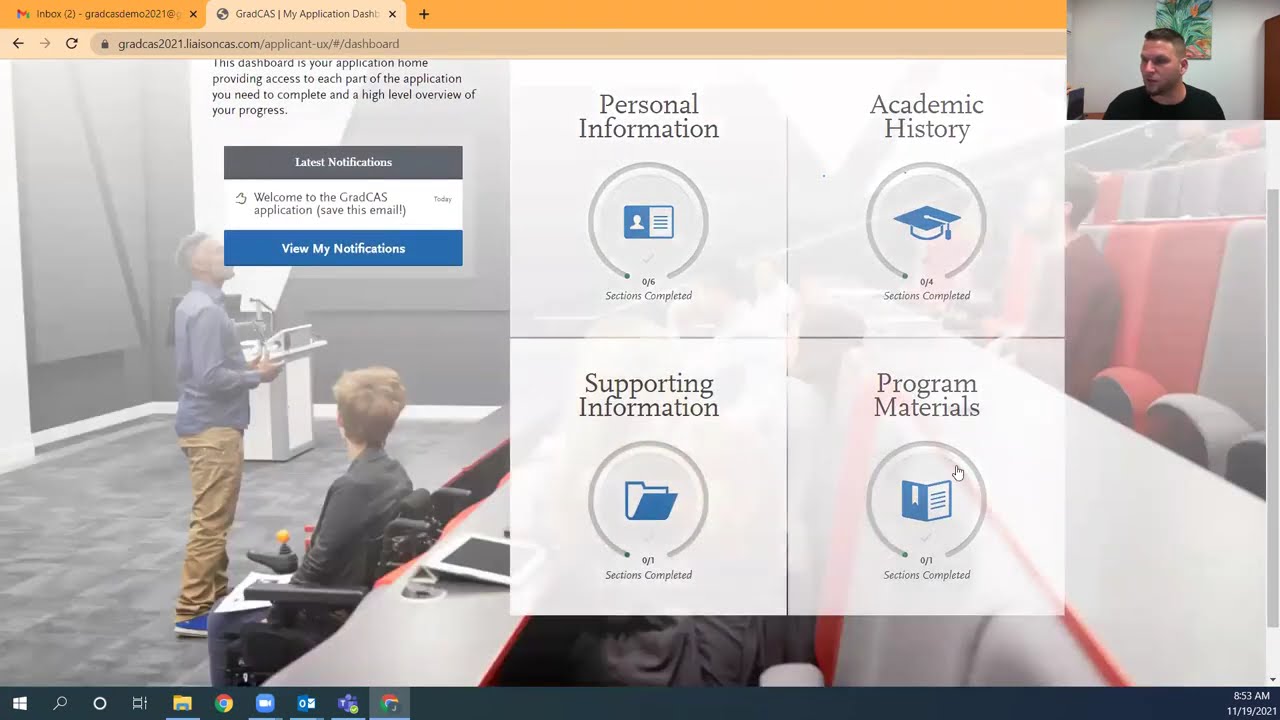
Task: Go back to the previous page
Action: (x=18, y=43)
